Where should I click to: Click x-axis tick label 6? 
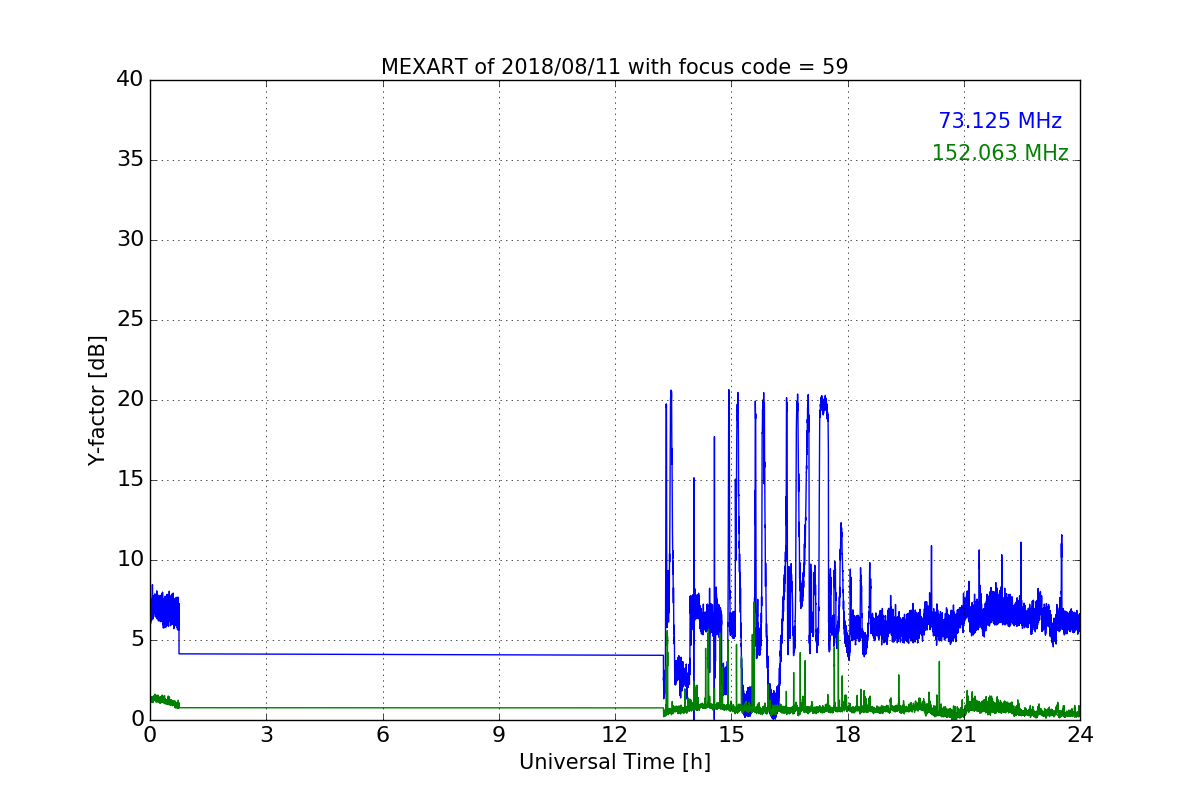[382, 735]
